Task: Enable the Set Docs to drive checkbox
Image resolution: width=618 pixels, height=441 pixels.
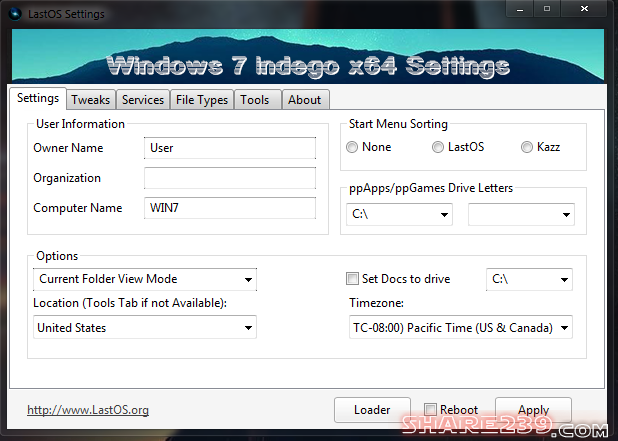Action: point(352,279)
